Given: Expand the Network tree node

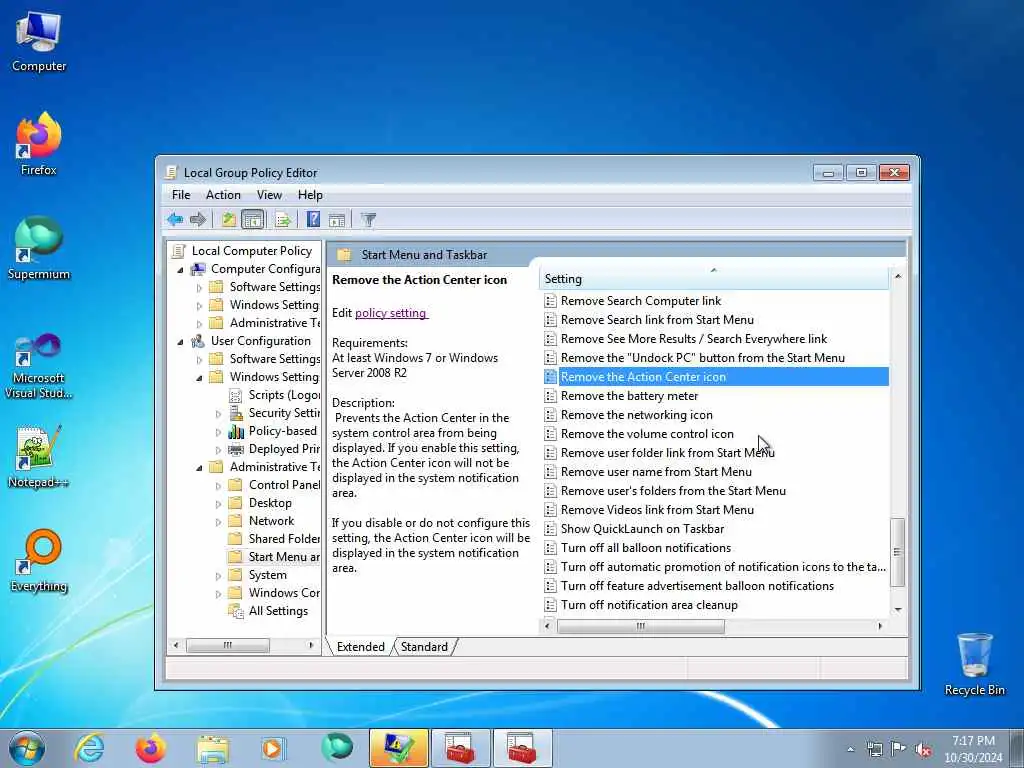Looking at the screenshot, I should click(x=219, y=522).
